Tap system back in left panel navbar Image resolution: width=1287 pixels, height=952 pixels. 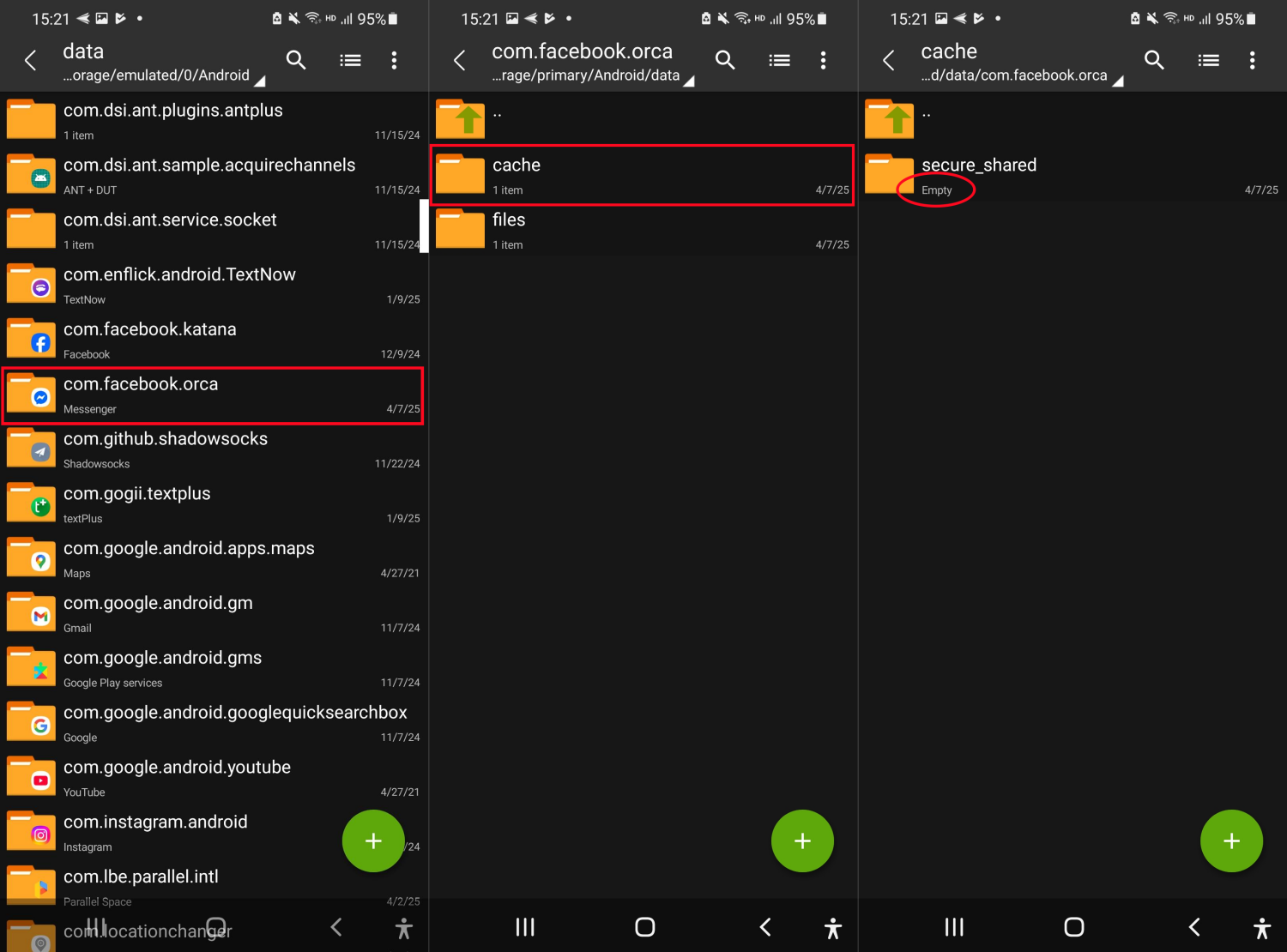point(336,926)
